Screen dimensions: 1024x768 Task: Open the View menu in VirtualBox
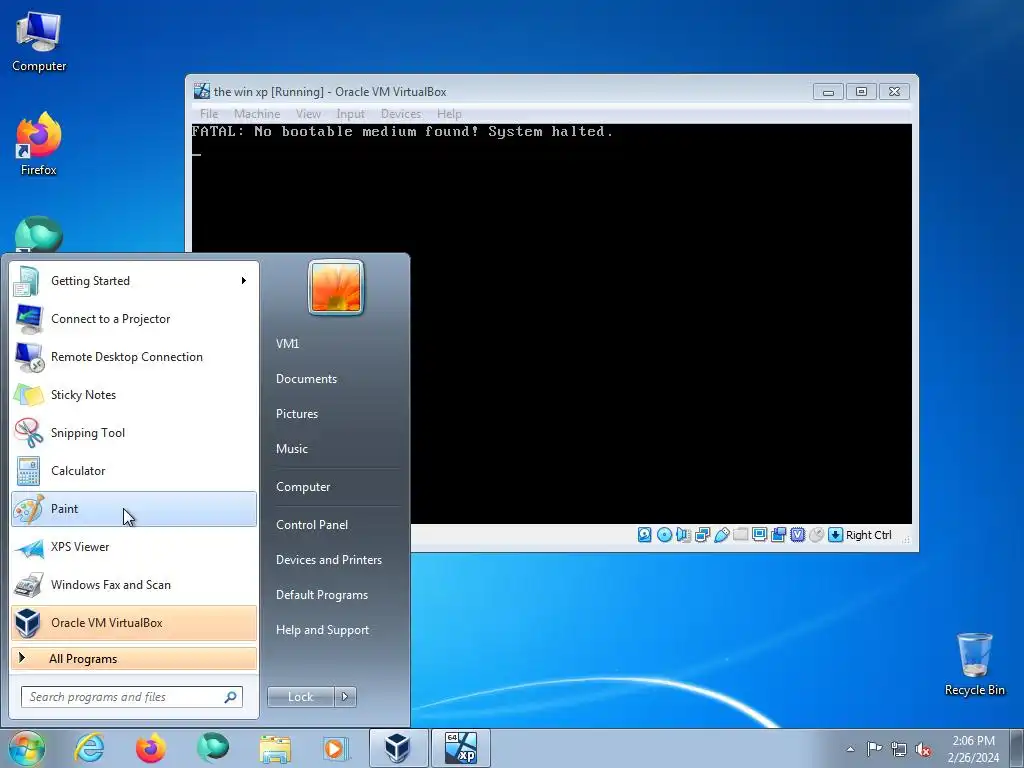(308, 114)
